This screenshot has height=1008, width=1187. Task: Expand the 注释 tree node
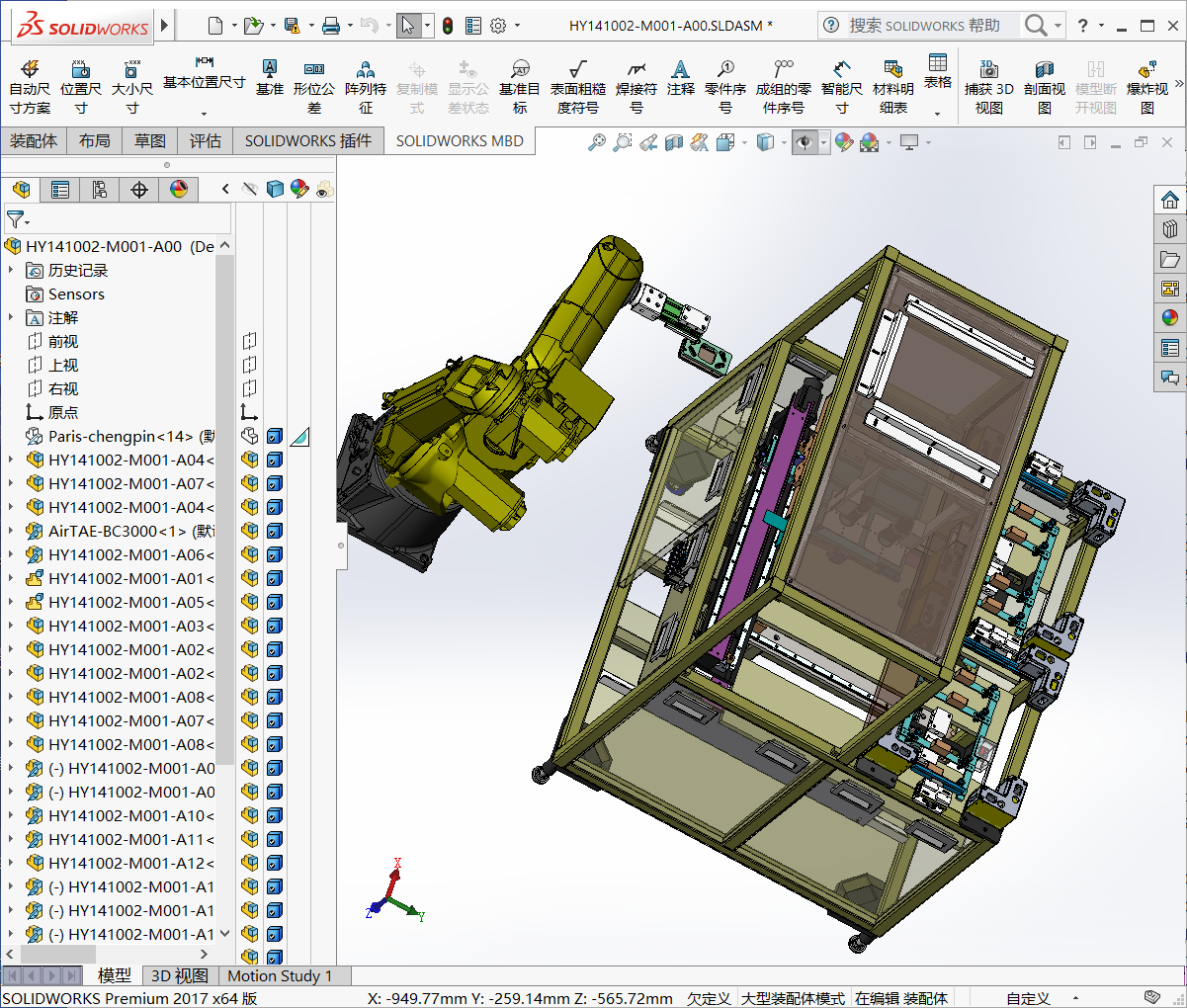[x=11, y=317]
